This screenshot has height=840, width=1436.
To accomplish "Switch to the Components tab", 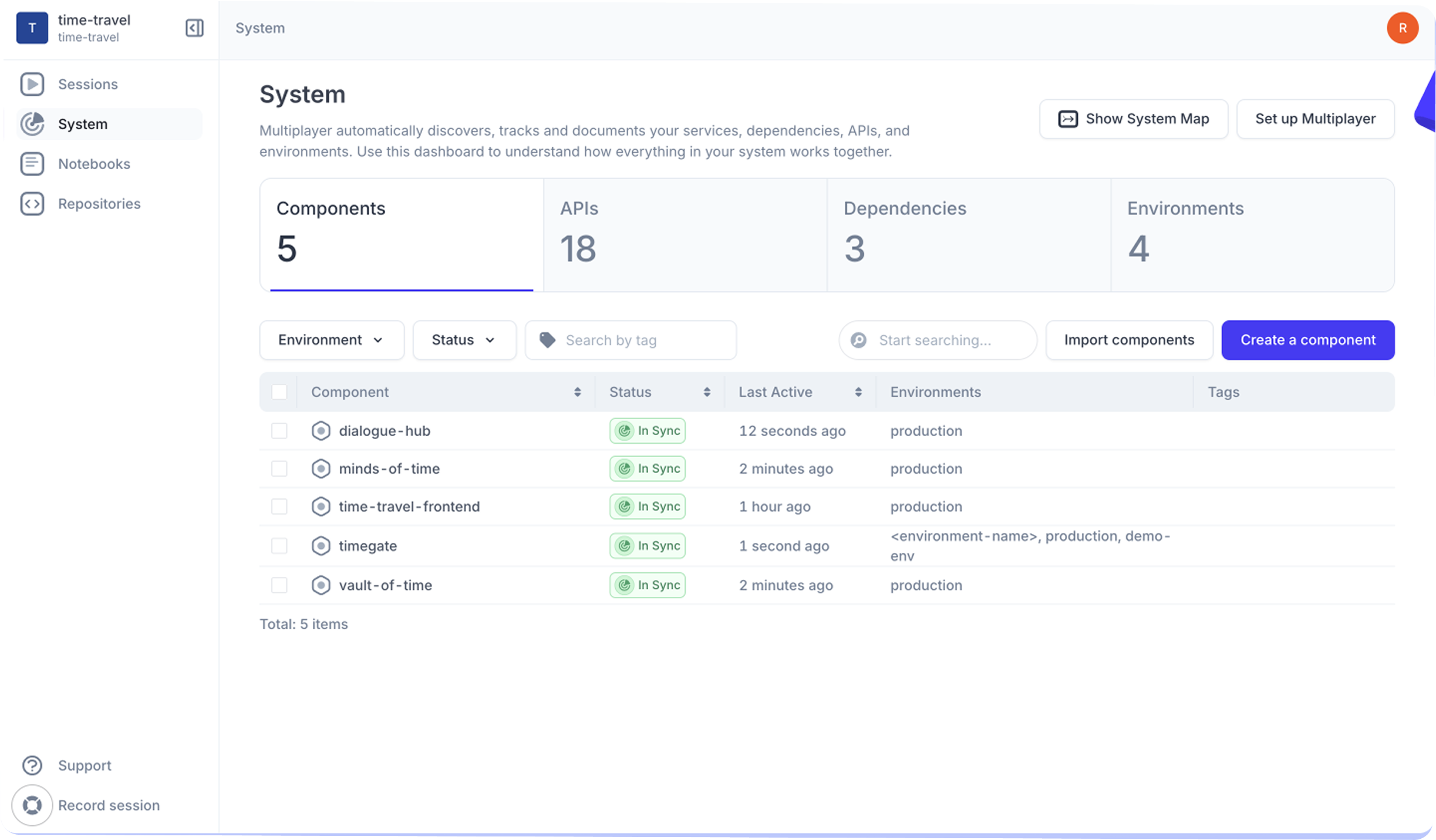I will coord(402,235).
